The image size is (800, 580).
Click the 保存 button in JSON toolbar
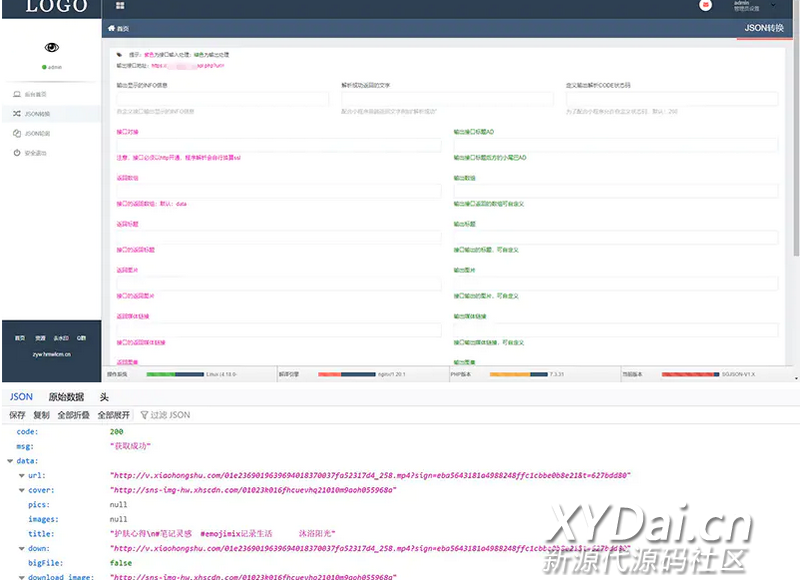pyautogui.click(x=17, y=415)
